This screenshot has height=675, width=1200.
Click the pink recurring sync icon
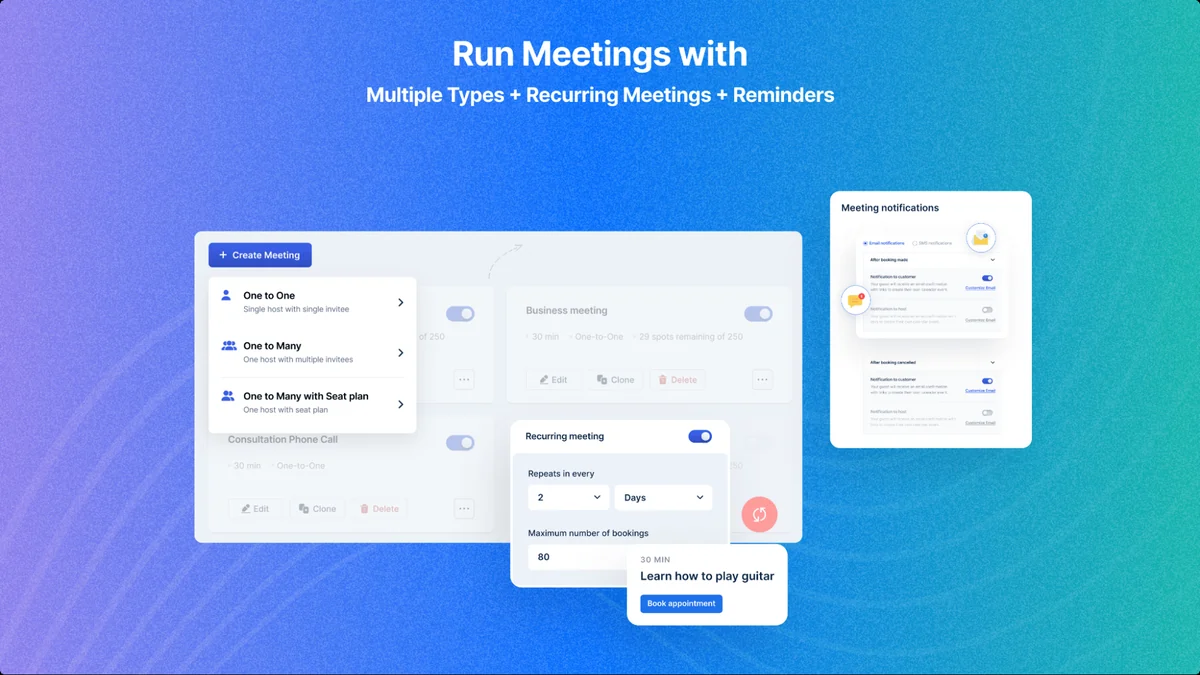[760, 514]
